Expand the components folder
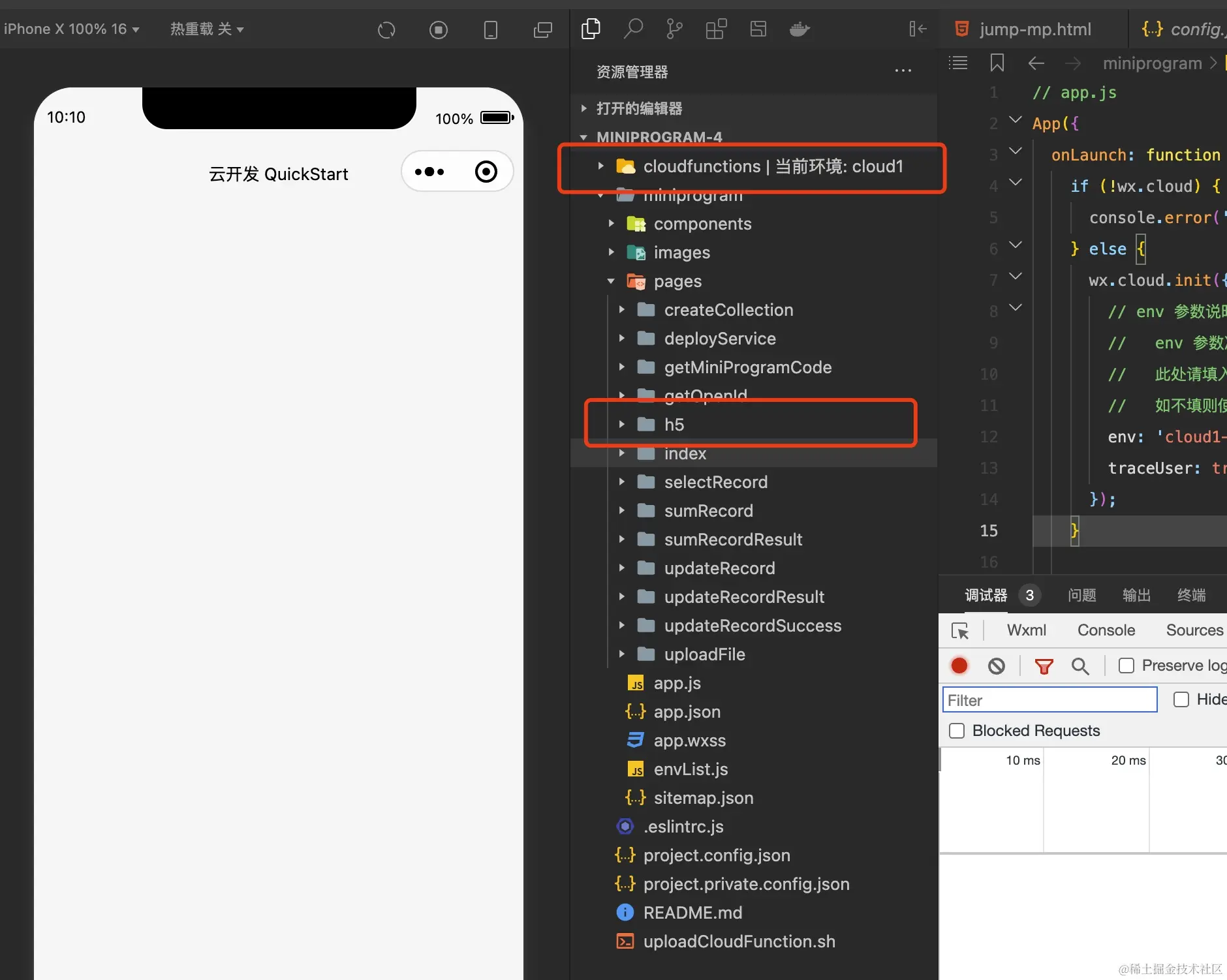 click(x=611, y=224)
